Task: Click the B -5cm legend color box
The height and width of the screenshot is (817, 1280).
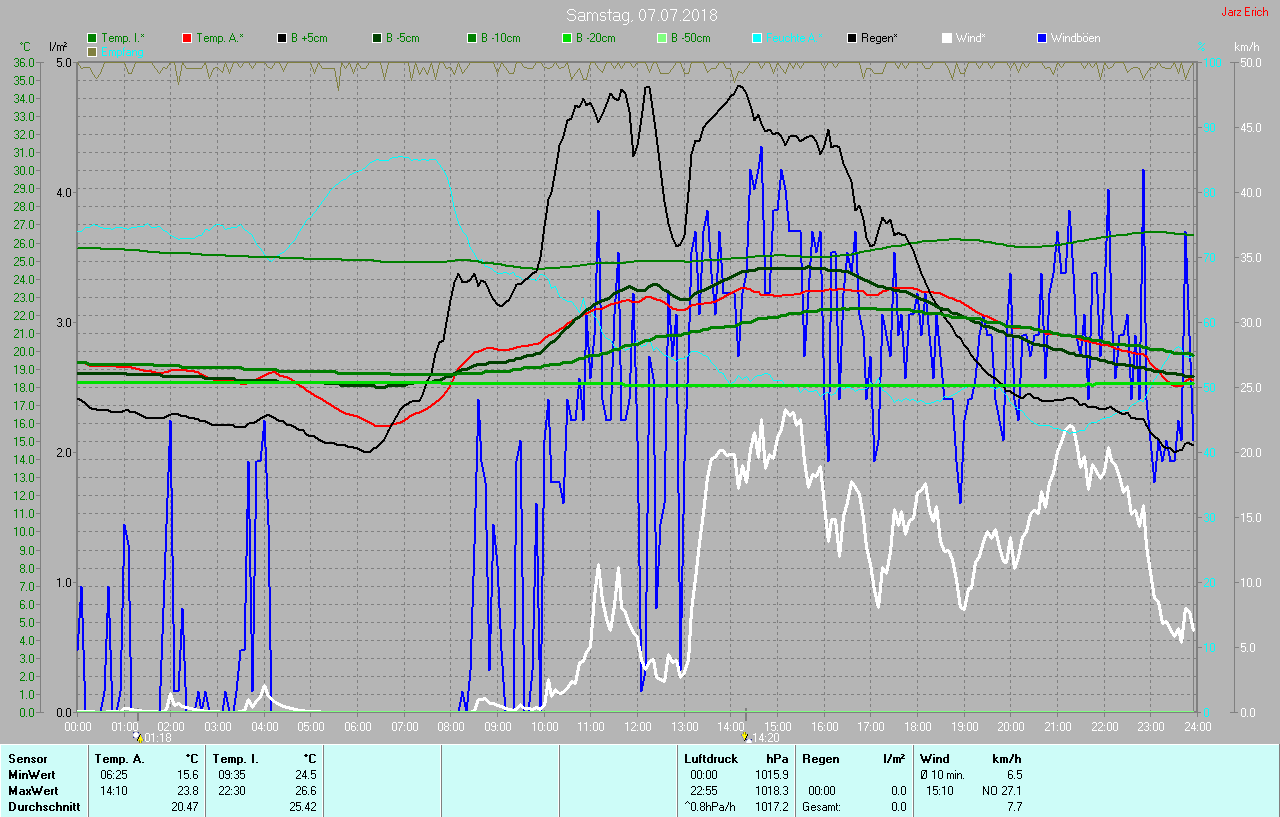Action: click(x=378, y=38)
